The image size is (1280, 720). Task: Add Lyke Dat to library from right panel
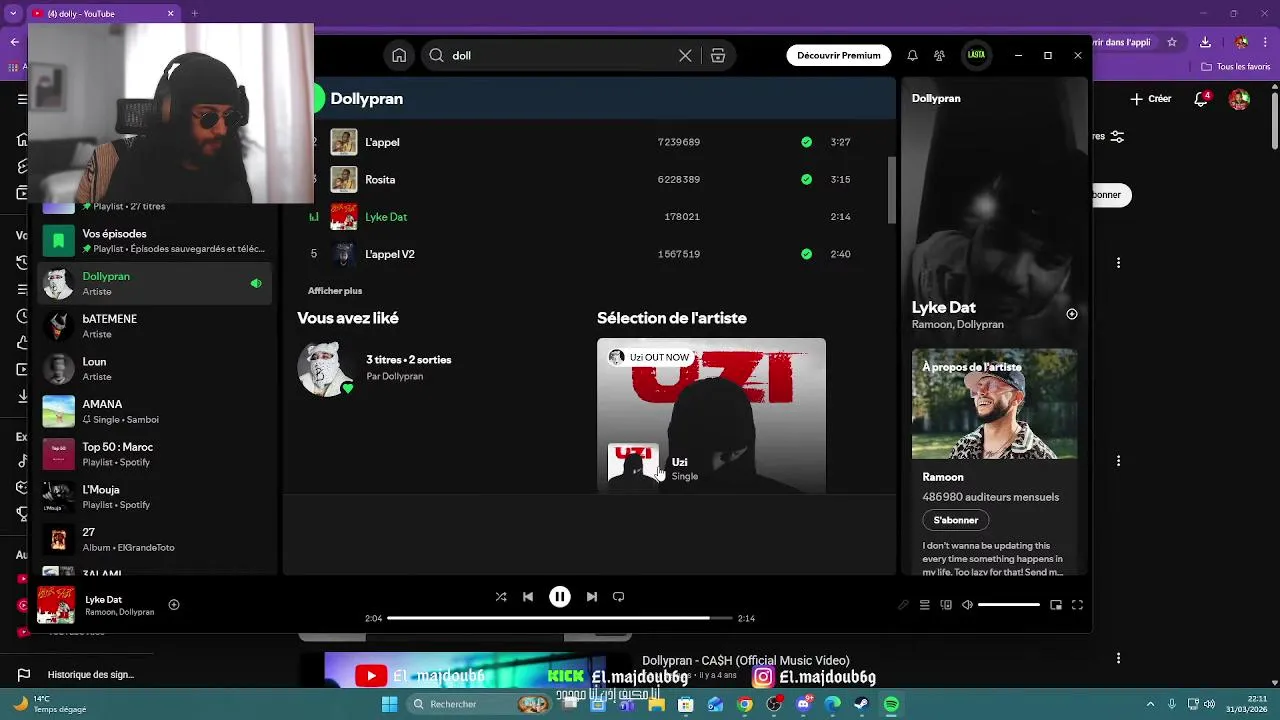[1072, 314]
